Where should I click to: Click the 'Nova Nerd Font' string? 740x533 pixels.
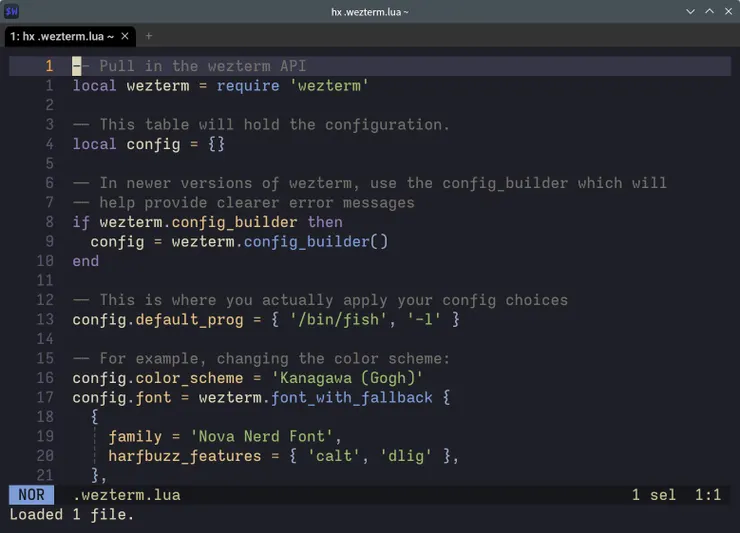click(261, 437)
